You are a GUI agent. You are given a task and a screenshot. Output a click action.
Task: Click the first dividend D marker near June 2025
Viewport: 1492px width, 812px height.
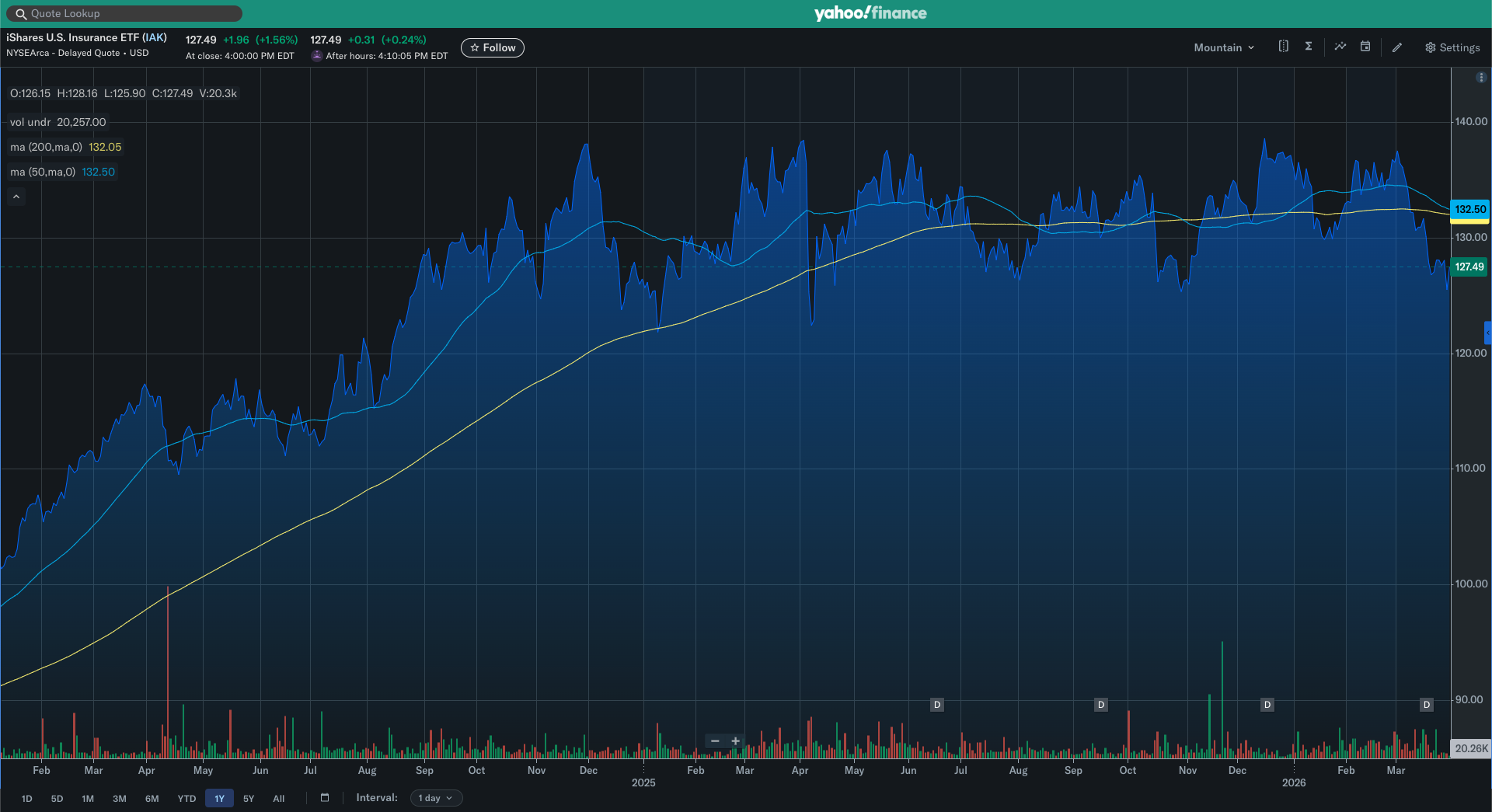click(937, 705)
